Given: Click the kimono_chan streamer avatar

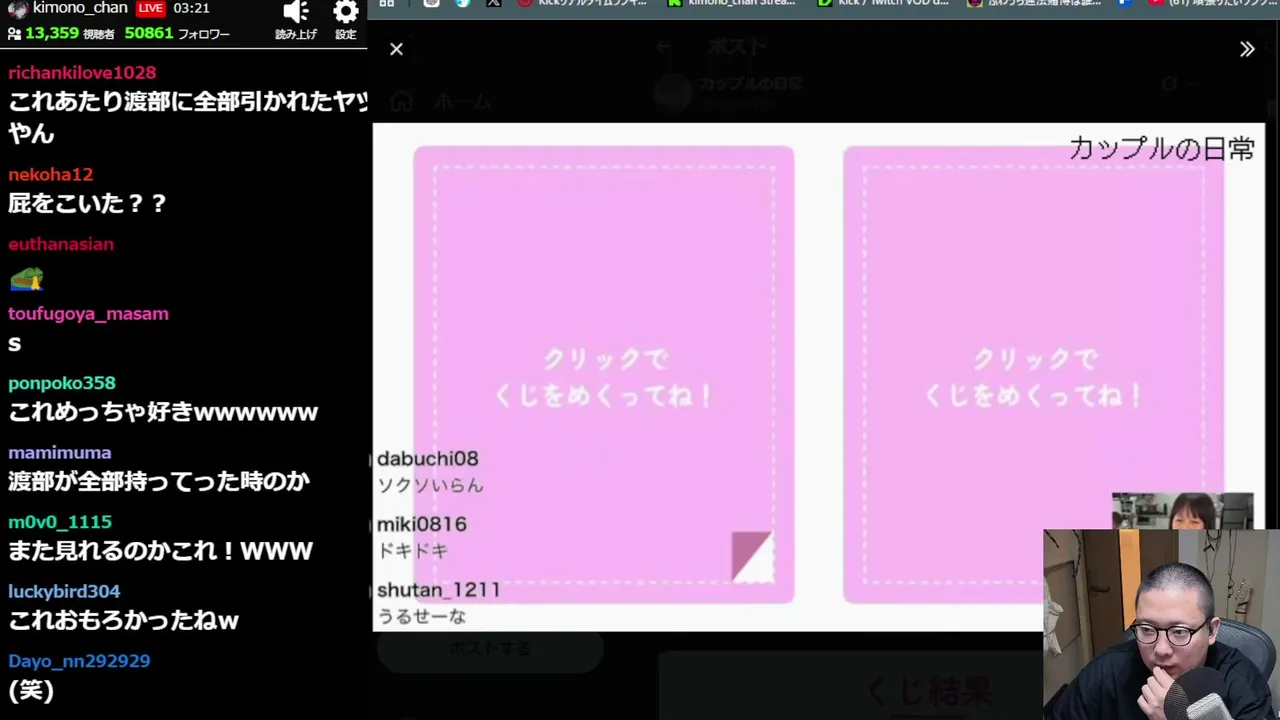Looking at the screenshot, I should 17,9.
